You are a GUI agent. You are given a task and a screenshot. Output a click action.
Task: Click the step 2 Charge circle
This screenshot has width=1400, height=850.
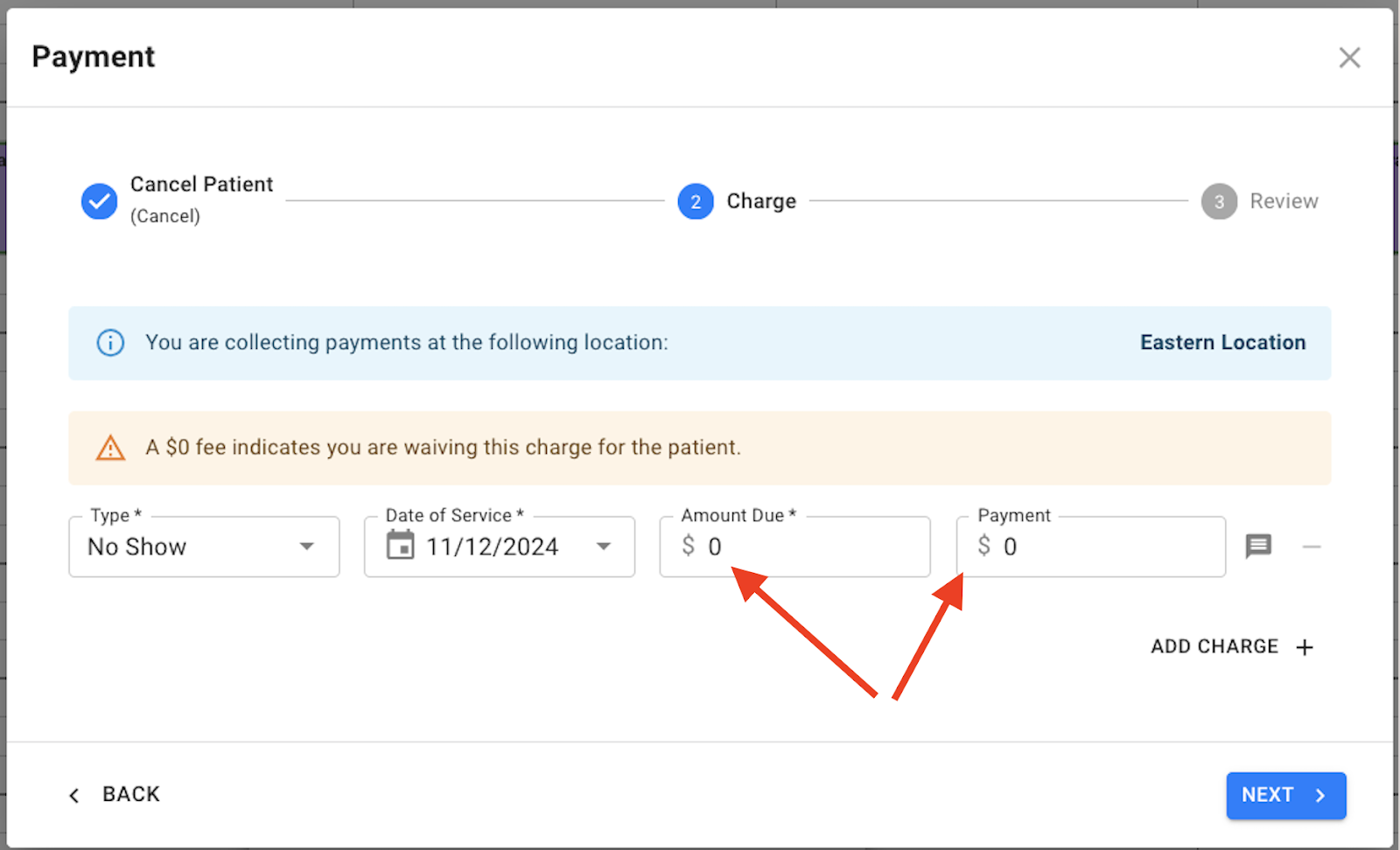696,201
